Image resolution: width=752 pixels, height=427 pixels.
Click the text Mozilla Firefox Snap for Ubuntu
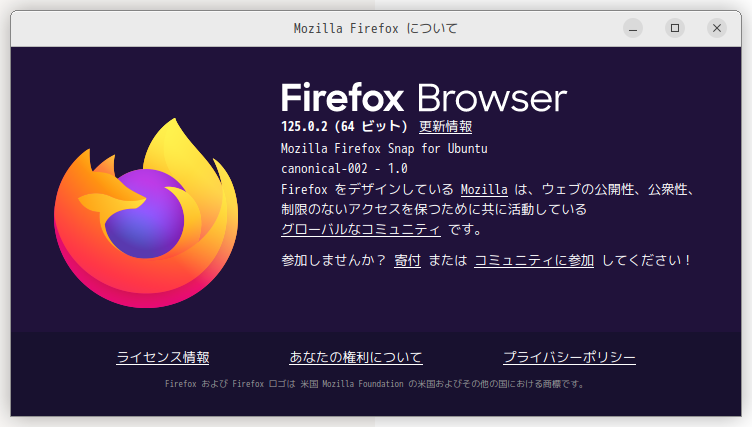click(x=384, y=149)
